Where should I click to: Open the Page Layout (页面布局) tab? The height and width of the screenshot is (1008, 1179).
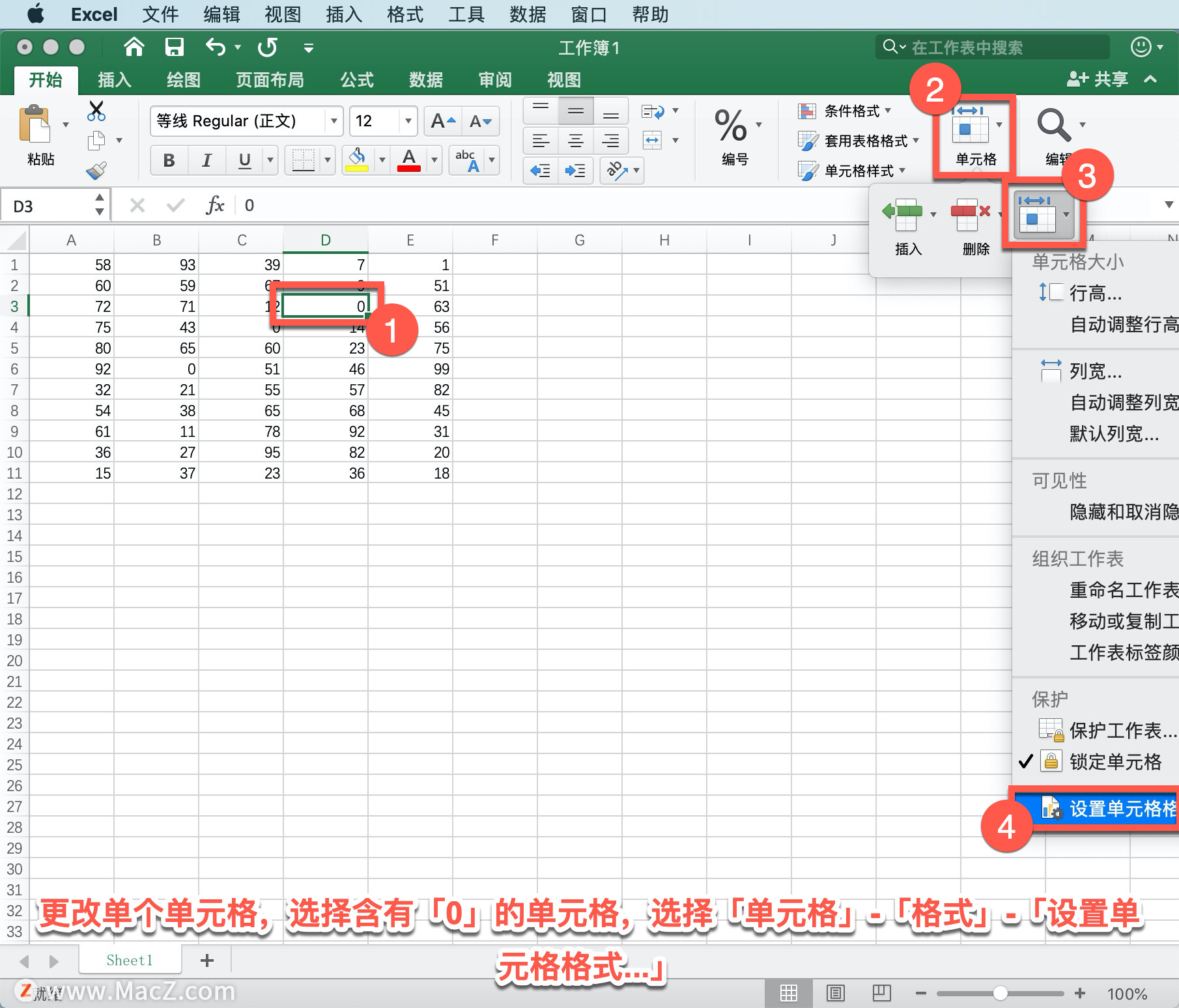tap(270, 80)
